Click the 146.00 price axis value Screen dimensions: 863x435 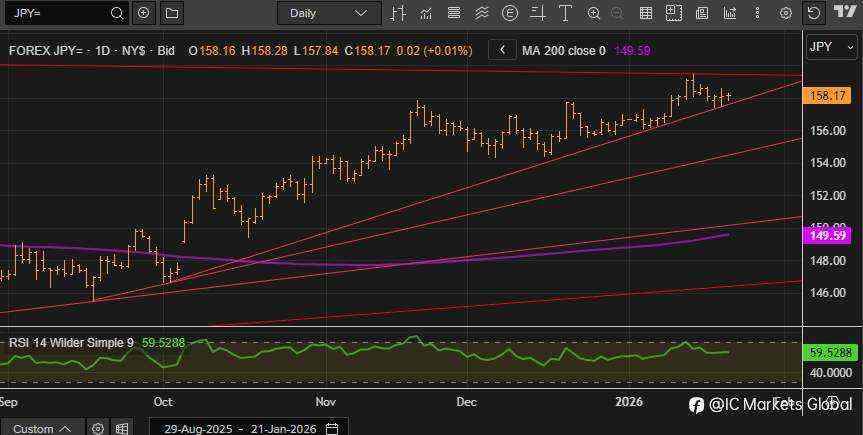[828, 292]
